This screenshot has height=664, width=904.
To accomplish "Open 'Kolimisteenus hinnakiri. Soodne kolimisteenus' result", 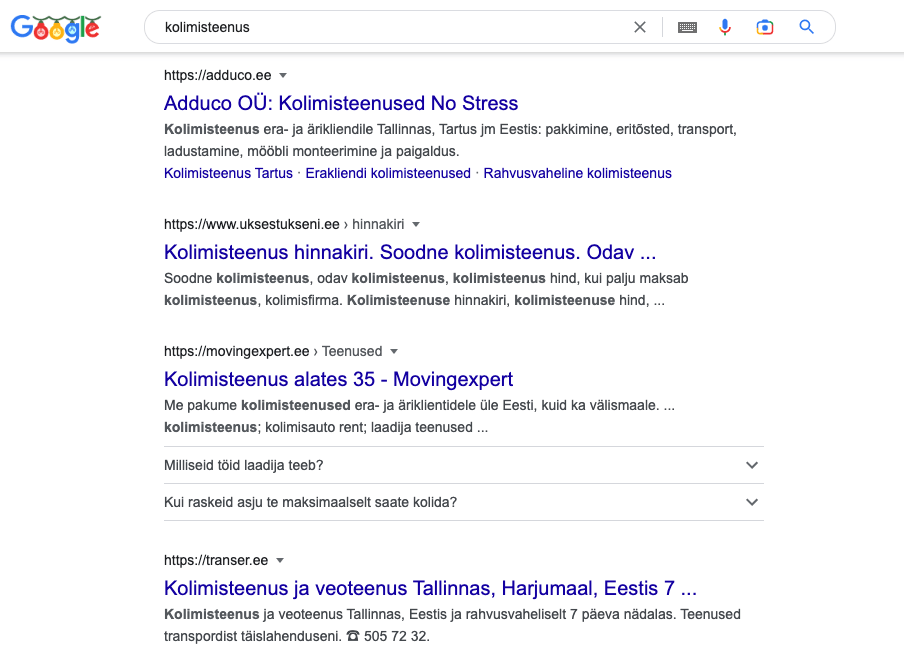I will [410, 252].
